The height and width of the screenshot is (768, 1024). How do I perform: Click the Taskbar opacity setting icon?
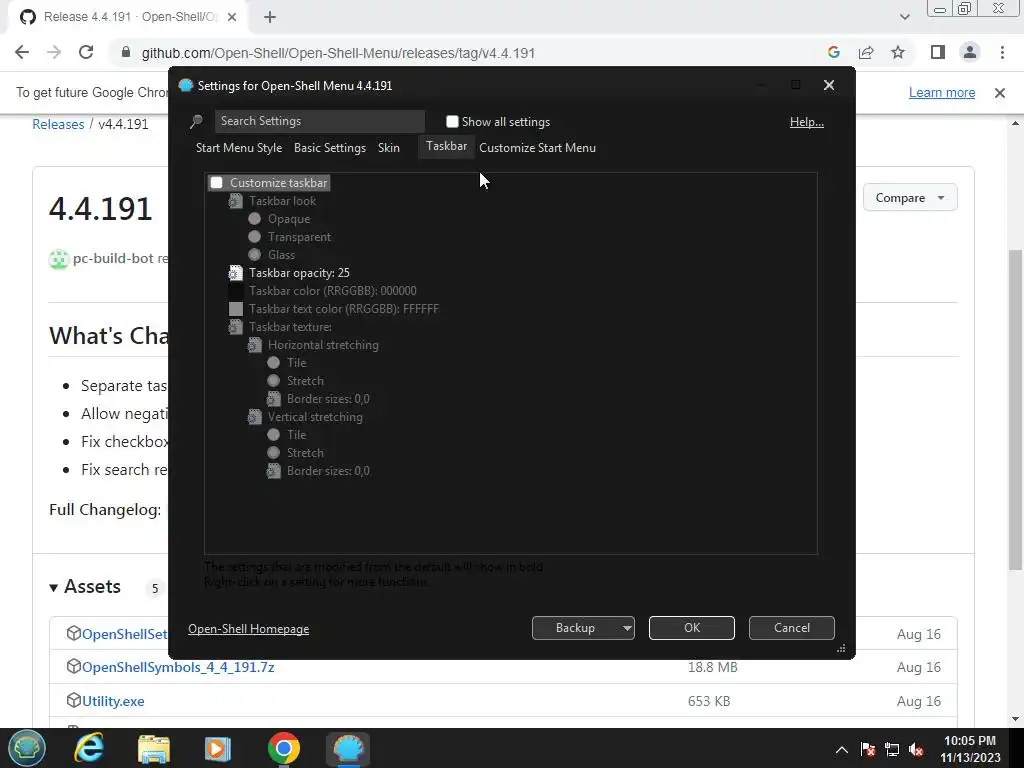(x=236, y=273)
